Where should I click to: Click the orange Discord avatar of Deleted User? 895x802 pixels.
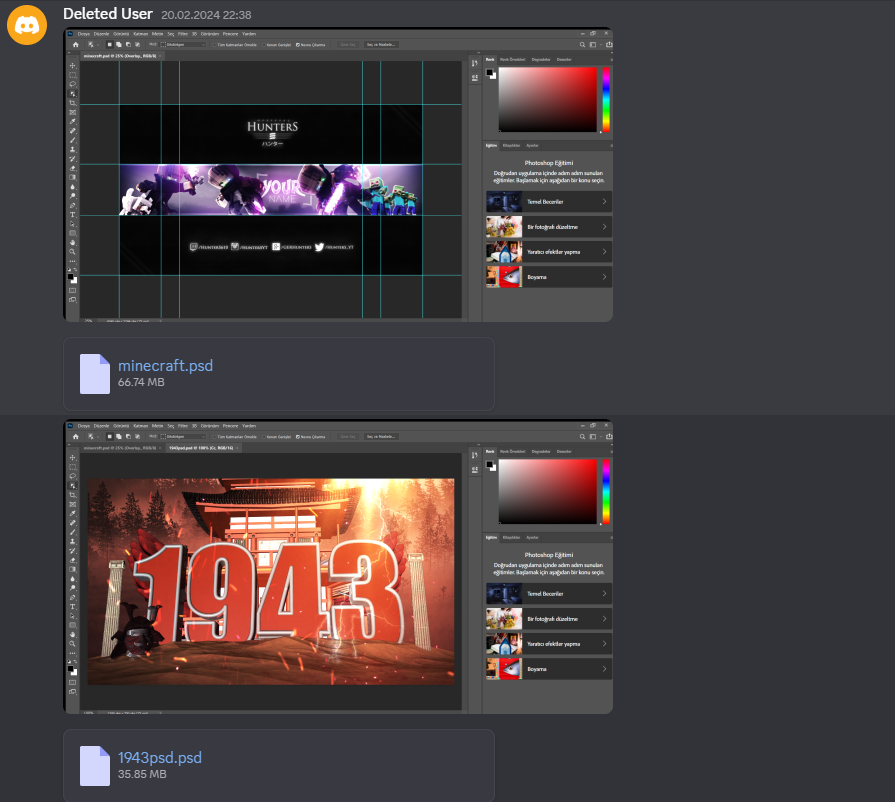(x=27, y=25)
